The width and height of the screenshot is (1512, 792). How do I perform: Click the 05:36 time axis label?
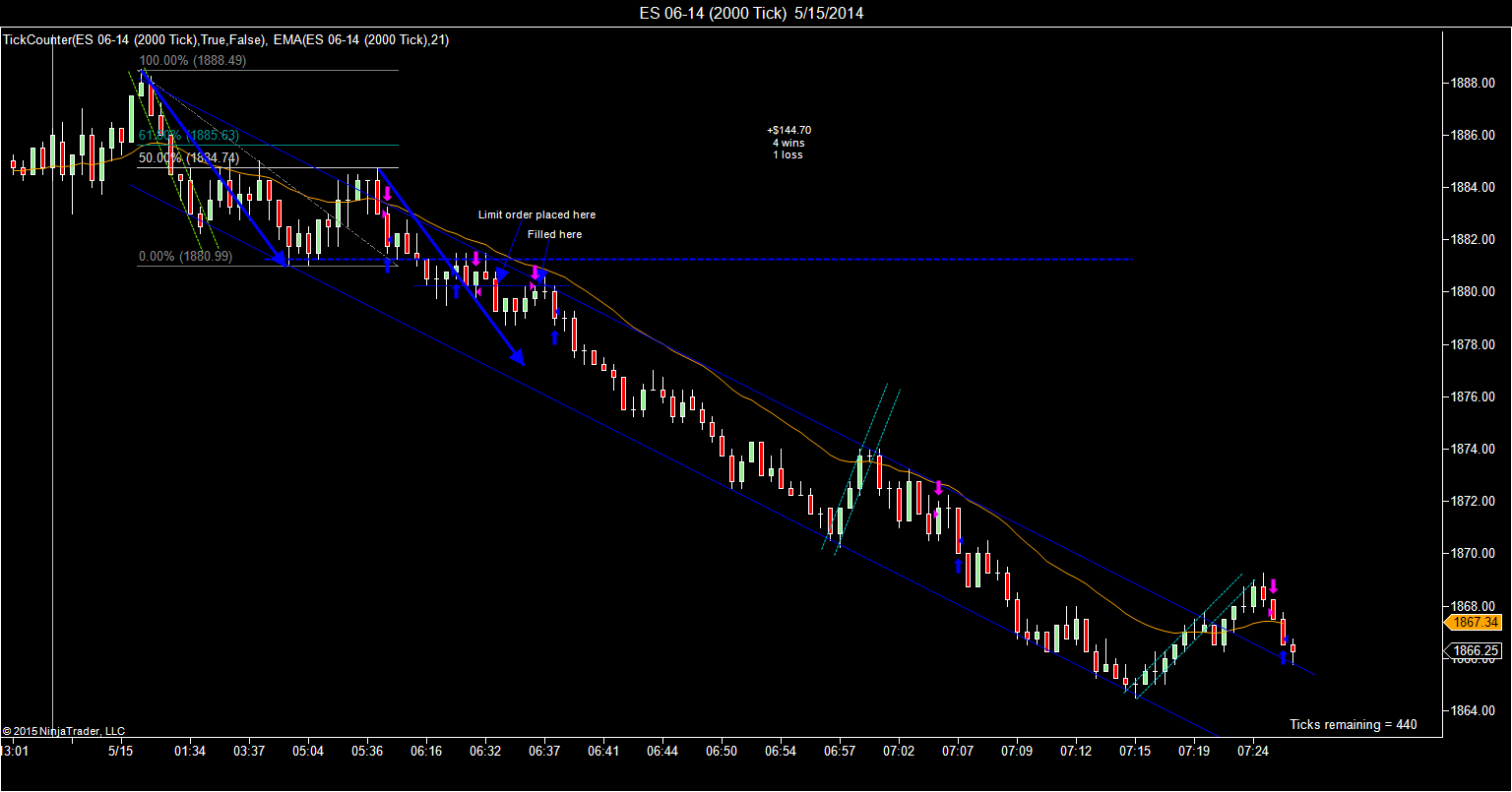367,751
